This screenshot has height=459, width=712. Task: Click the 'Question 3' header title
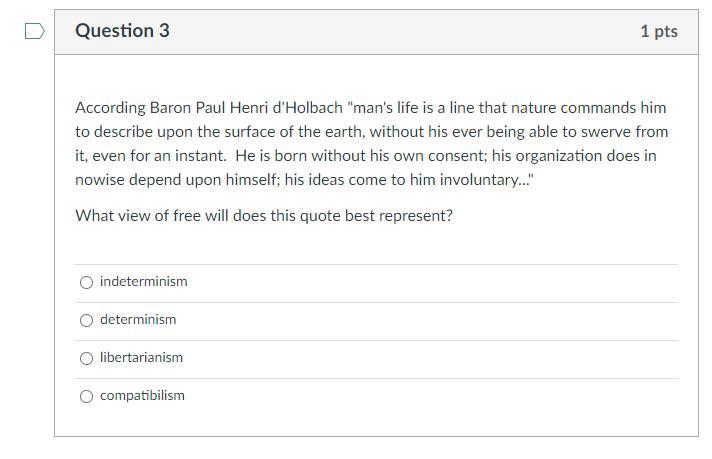point(122,31)
